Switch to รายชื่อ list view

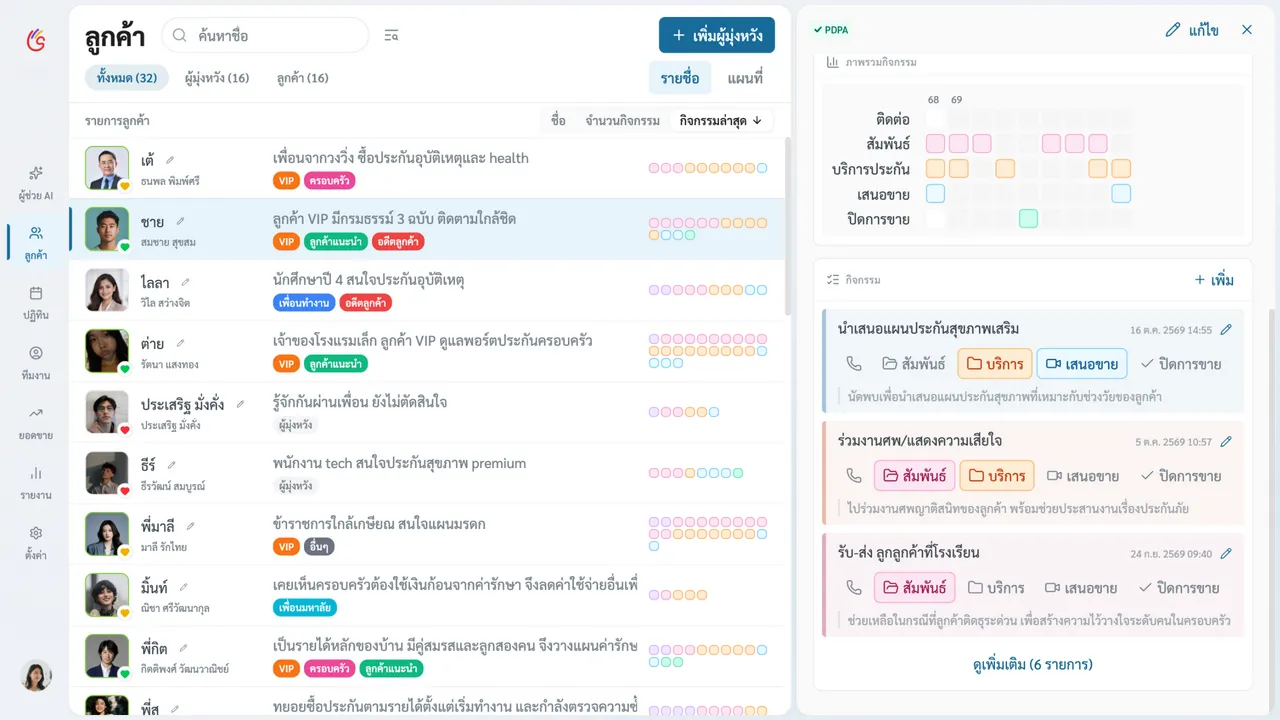click(x=680, y=78)
